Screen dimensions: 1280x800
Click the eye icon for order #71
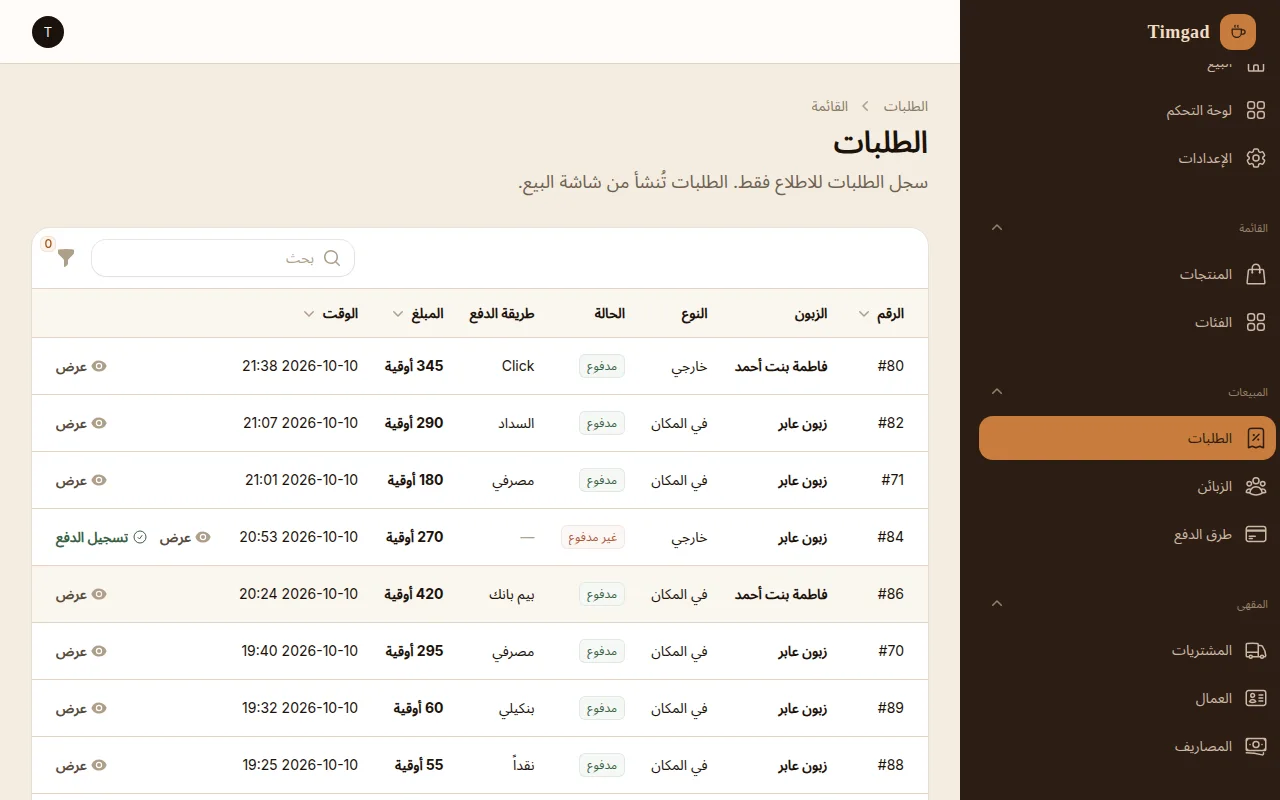pyautogui.click(x=99, y=480)
